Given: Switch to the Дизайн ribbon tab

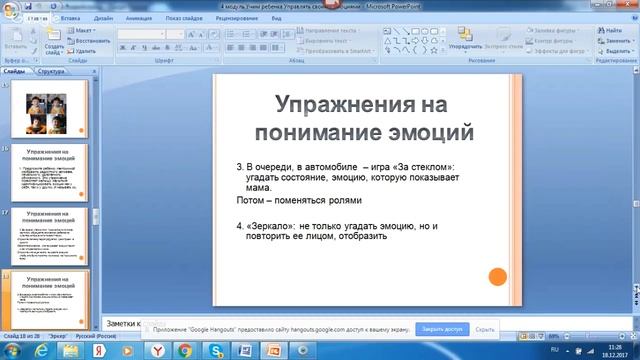Looking at the screenshot, I should (103, 18).
